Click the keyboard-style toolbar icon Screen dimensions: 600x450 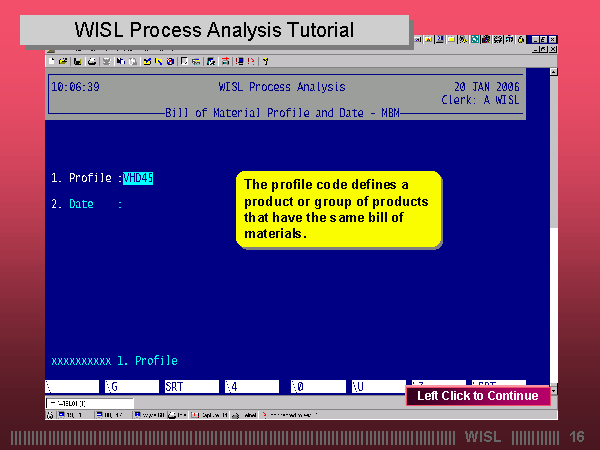196,61
